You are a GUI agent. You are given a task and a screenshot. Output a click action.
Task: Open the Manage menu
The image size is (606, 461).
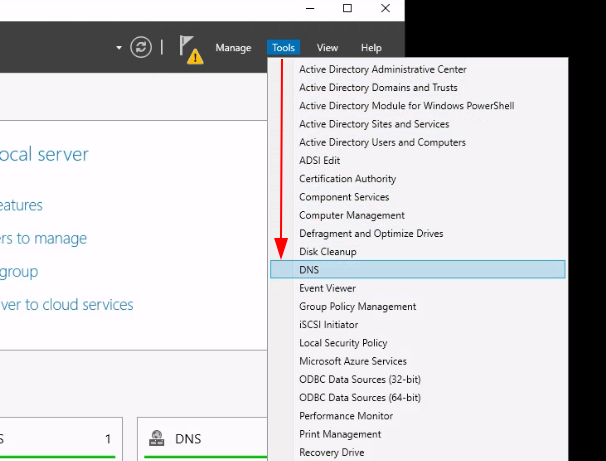click(233, 48)
